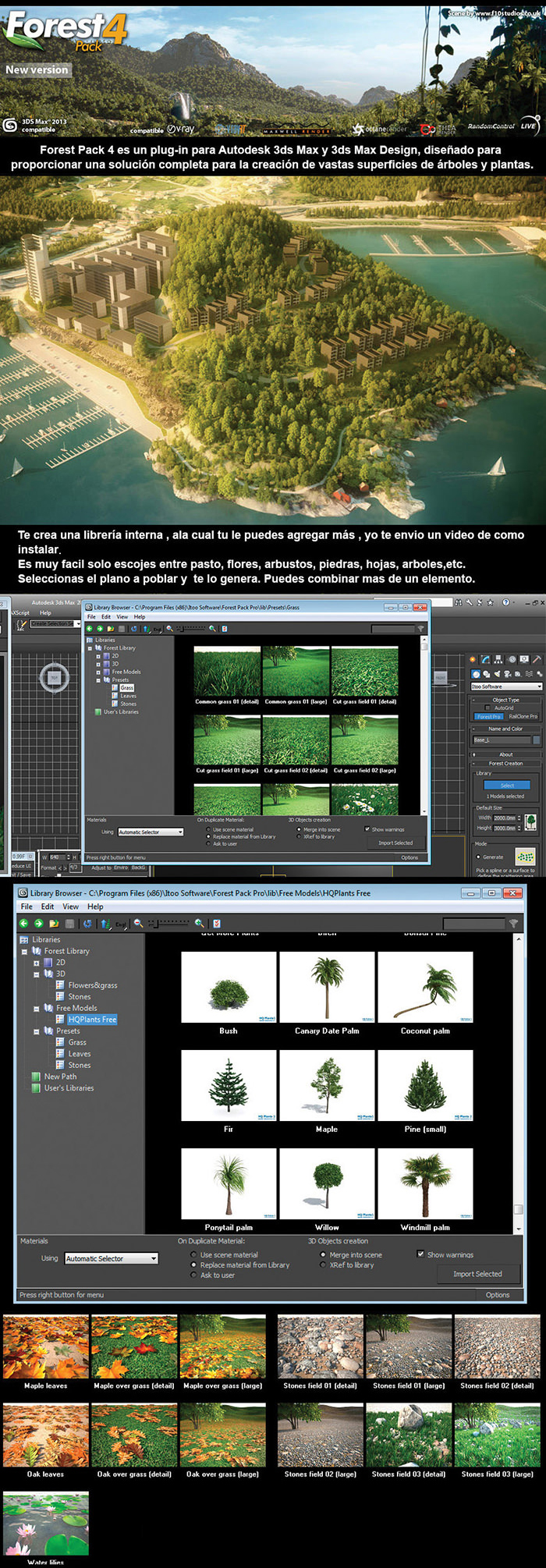The height and width of the screenshot is (1568, 546).
Task: Click the surface picker icon beside Generate
Action: pyautogui.click(x=525, y=856)
